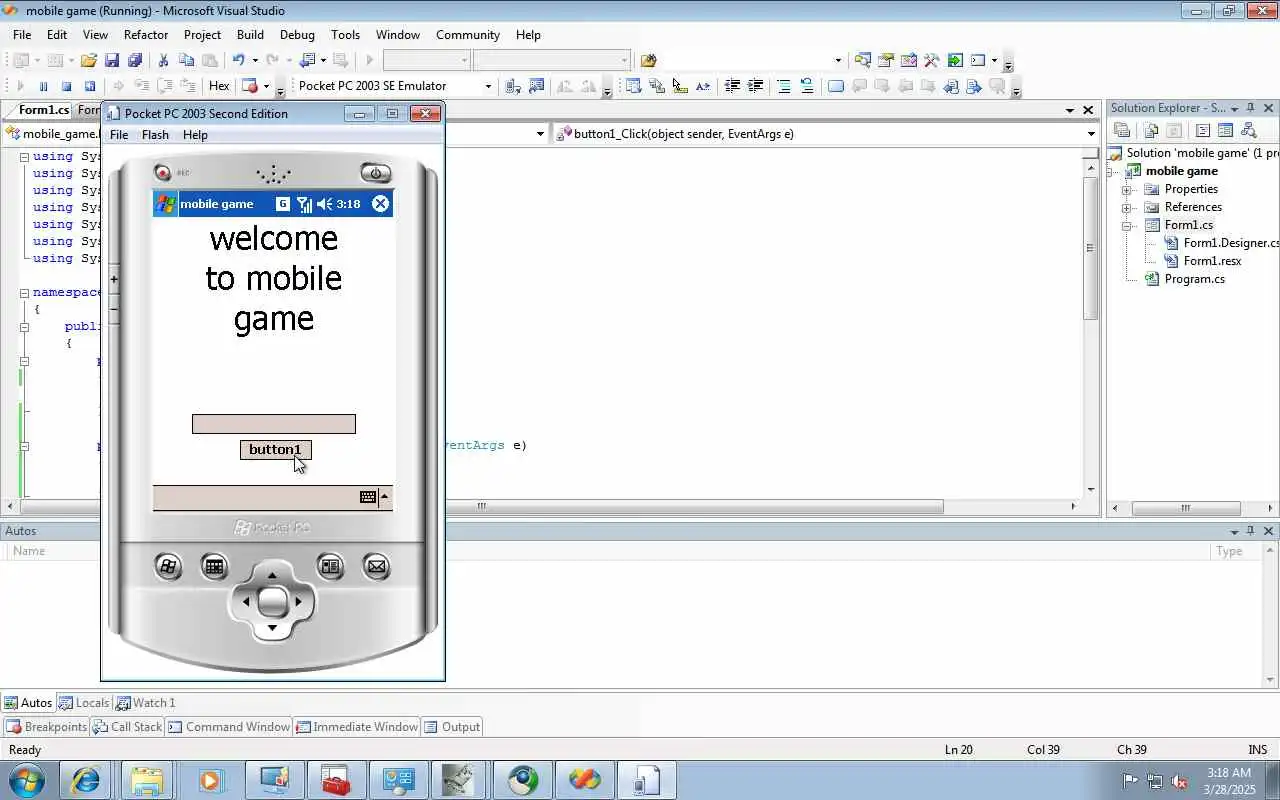Comment out the selected lines icon
Viewport: 1280px width, 800px height.
pyautogui.click(x=784, y=87)
